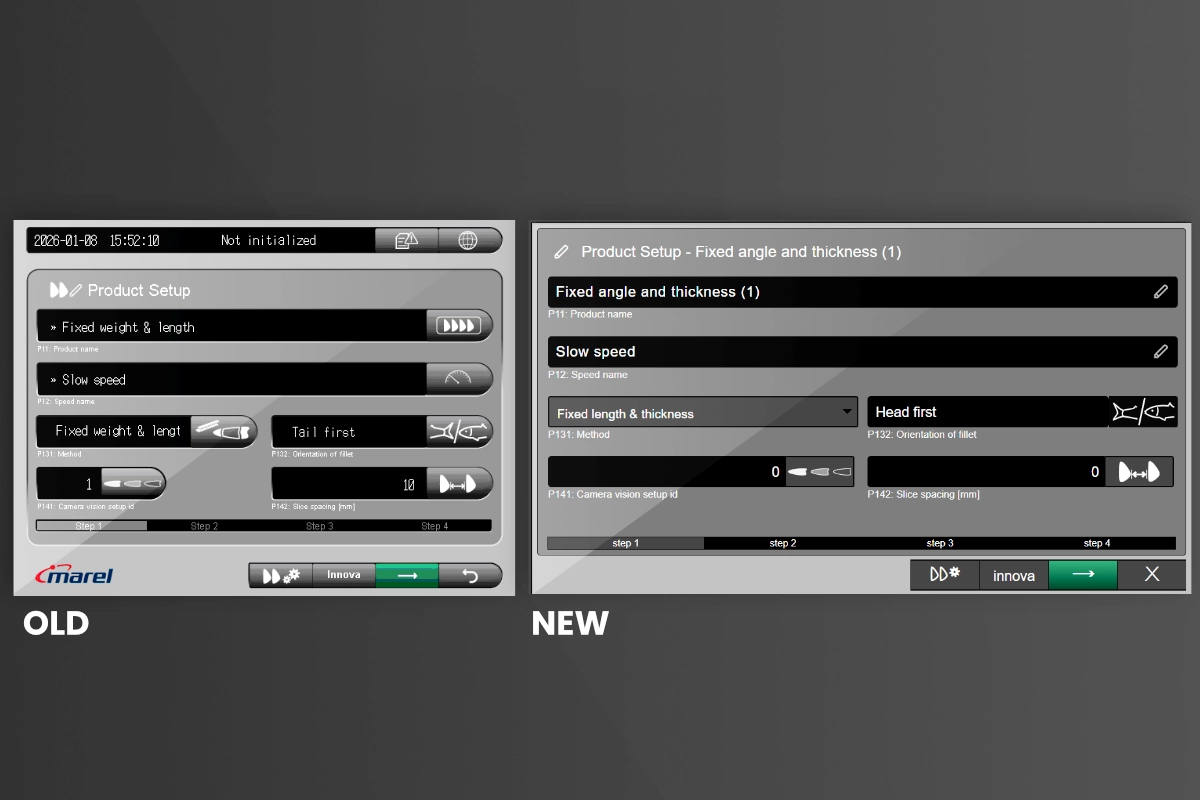Screen dimensions: 1200x800
Task: Click the globe language icon in old panel
Action: pos(470,240)
